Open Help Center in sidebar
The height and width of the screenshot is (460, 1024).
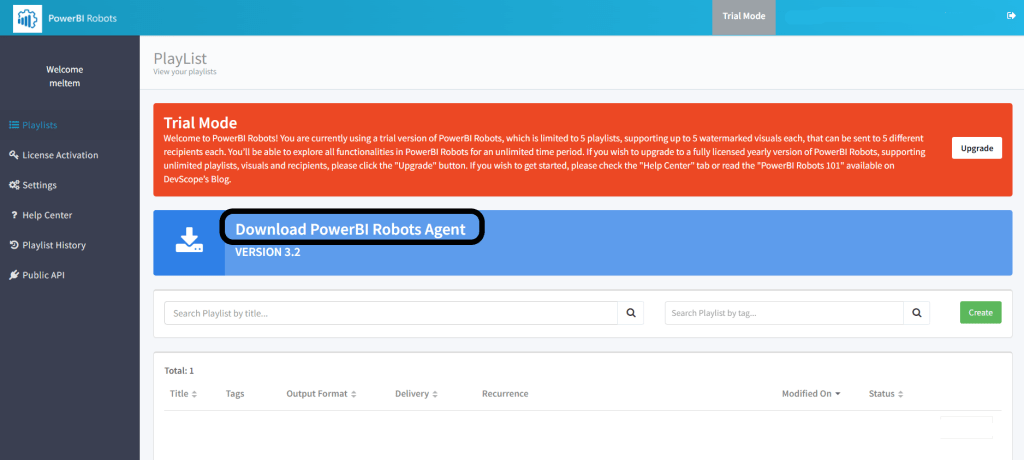(x=46, y=215)
